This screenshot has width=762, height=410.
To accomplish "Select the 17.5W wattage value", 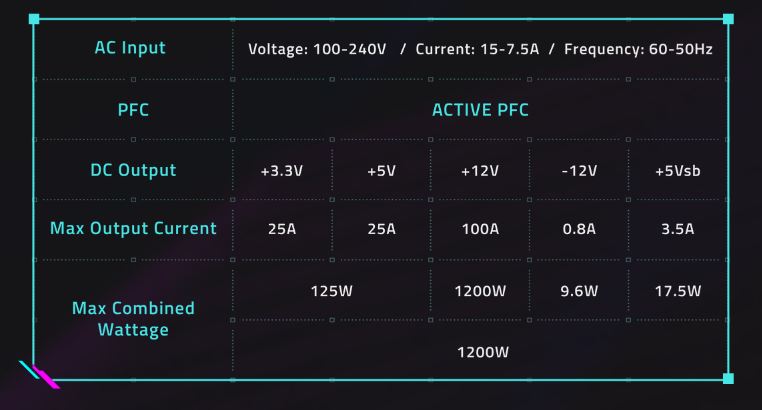I will point(677,291).
